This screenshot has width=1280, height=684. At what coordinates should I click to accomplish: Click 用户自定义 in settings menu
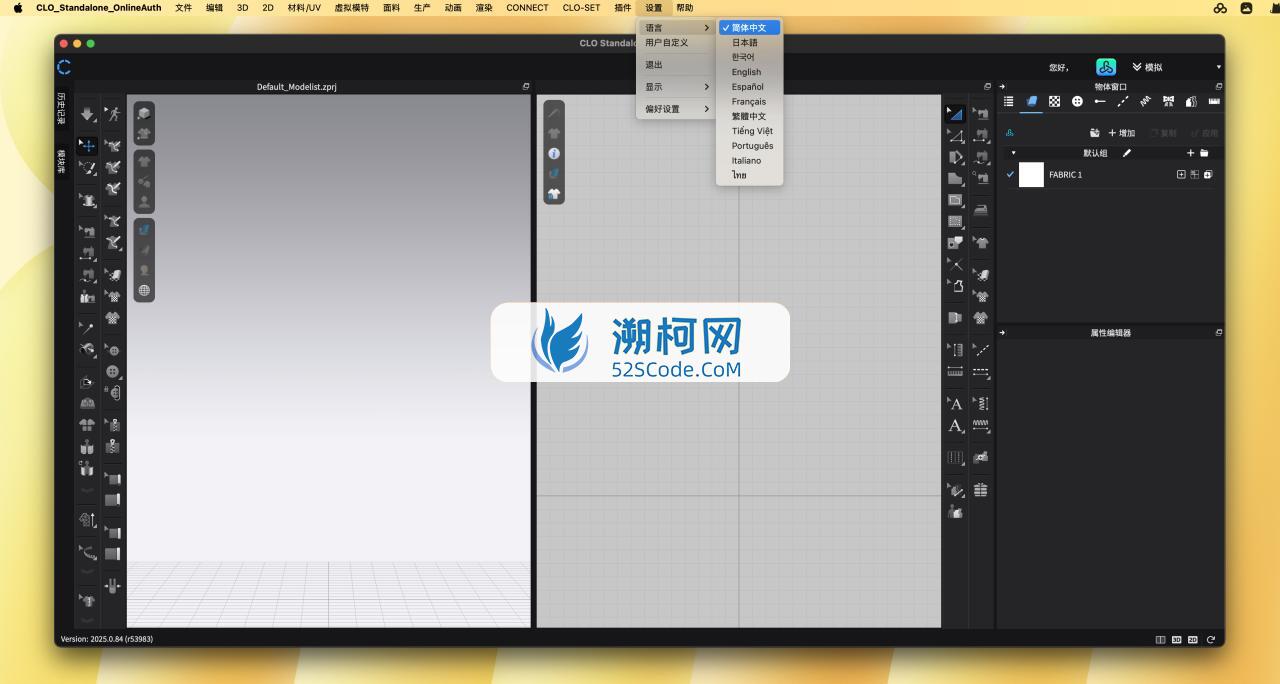tap(667, 43)
